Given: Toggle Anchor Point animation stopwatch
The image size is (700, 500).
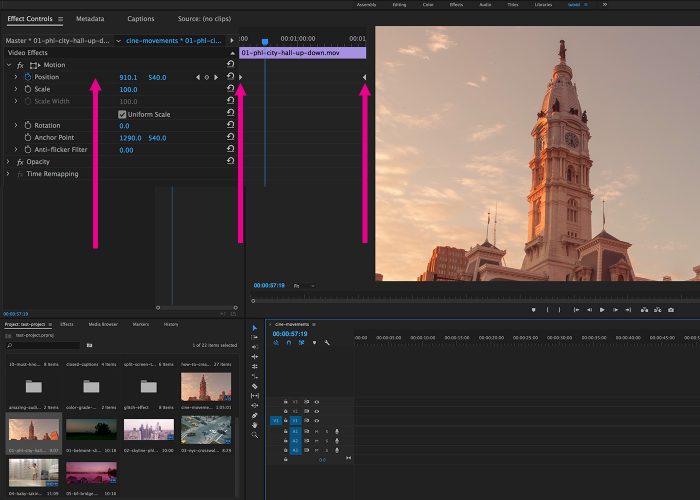Looking at the screenshot, I should point(28,137).
